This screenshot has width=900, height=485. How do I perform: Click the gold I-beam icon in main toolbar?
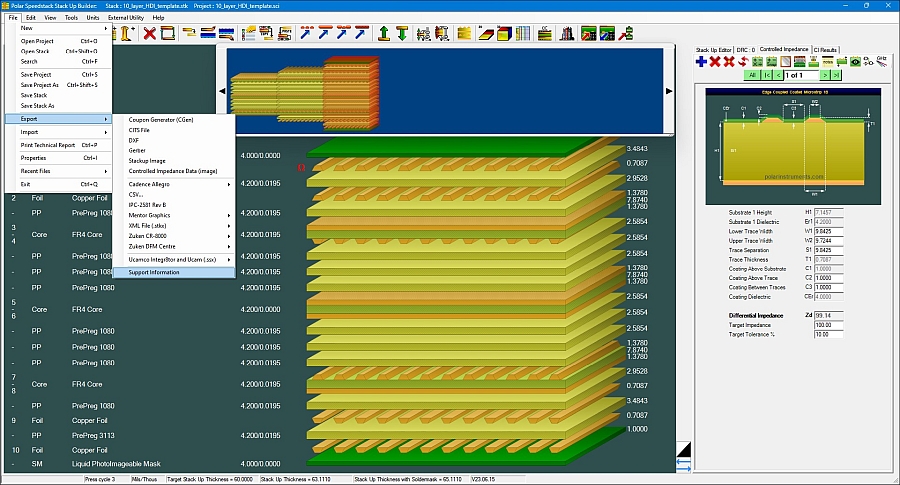click(x=126, y=33)
